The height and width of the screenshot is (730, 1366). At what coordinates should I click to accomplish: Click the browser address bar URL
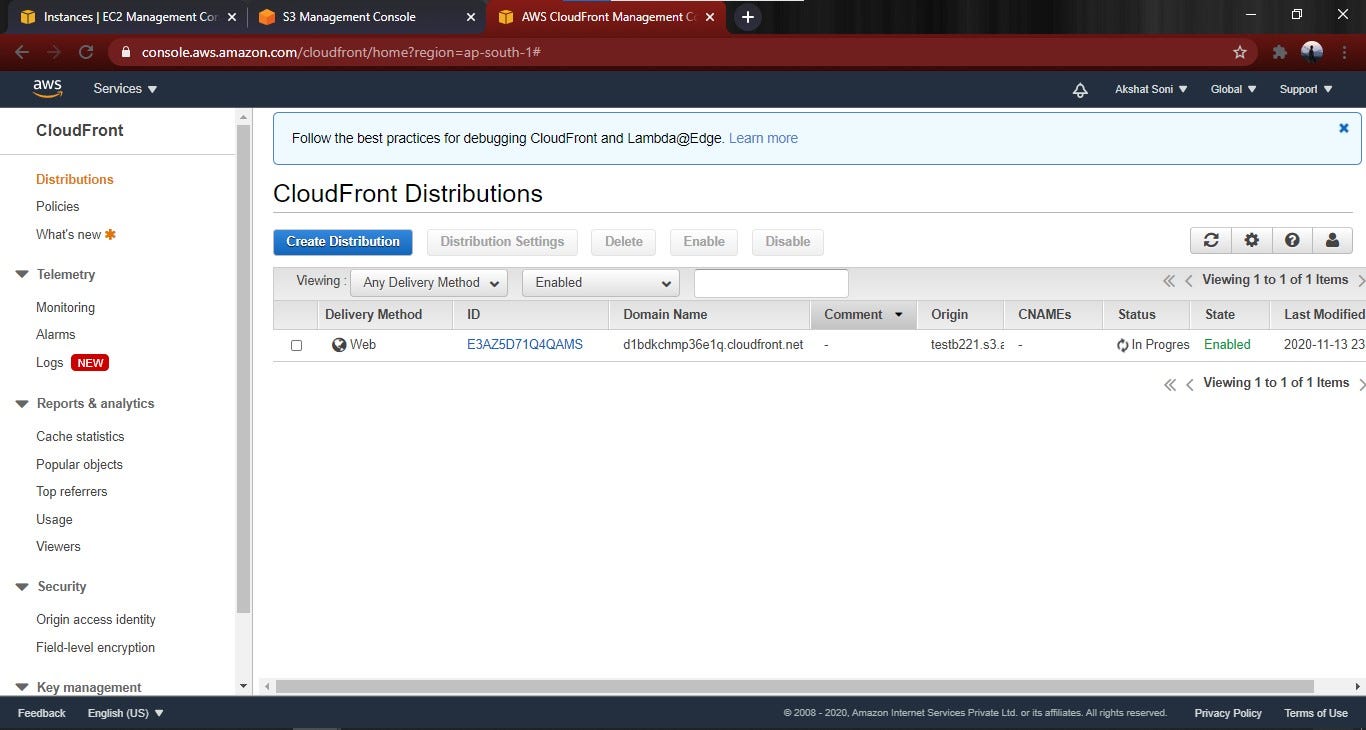tap(341, 52)
